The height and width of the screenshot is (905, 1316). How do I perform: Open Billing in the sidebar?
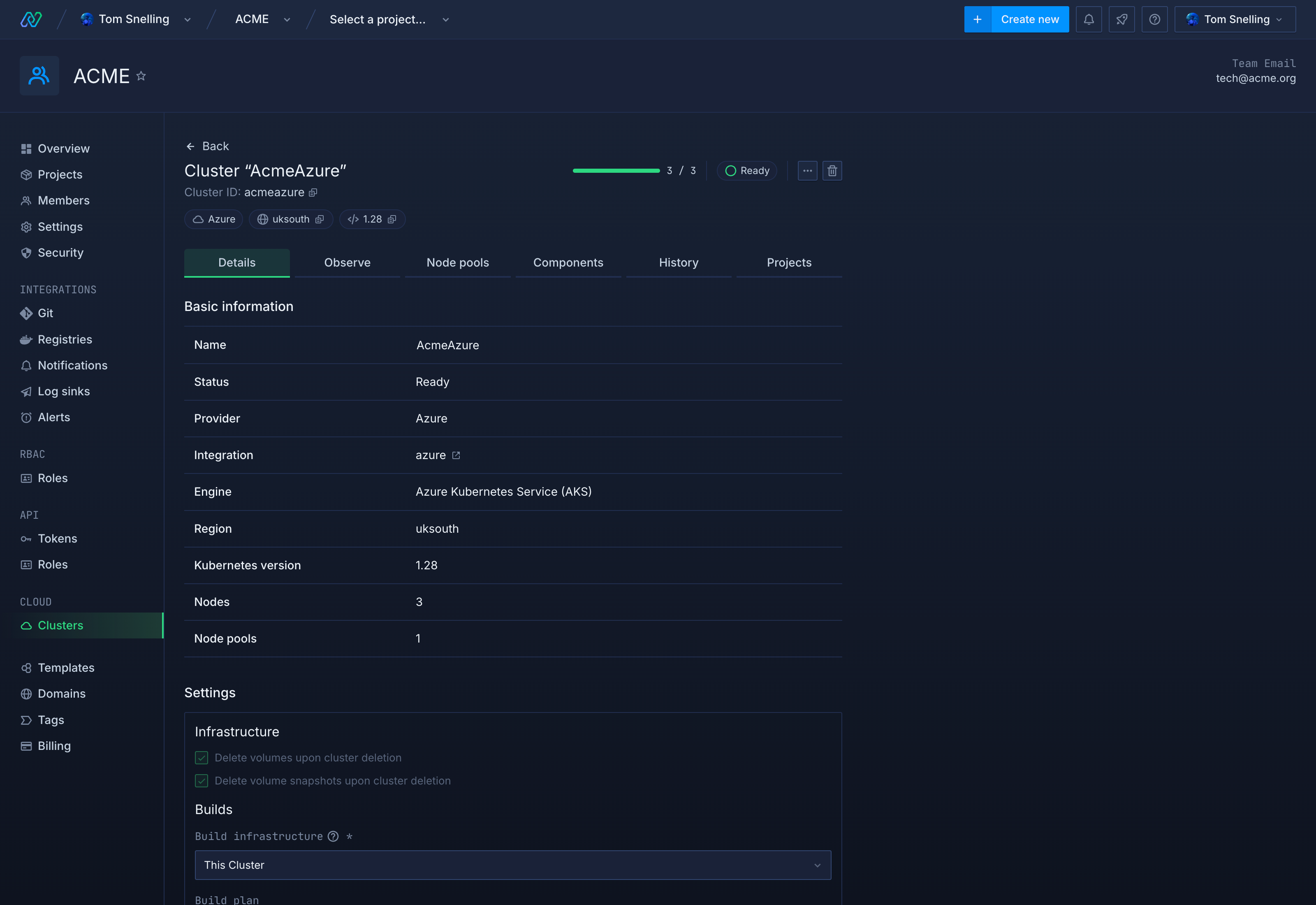(x=54, y=746)
